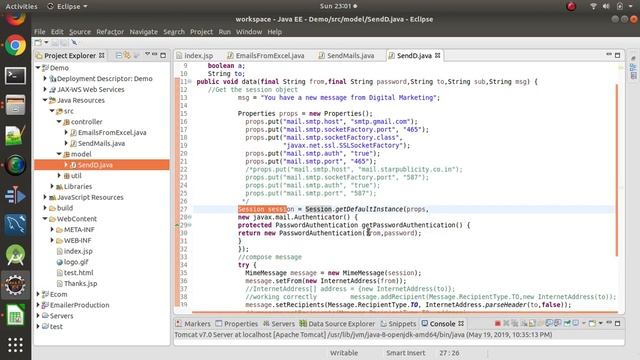Expand the util package

[x=59, y=176]
